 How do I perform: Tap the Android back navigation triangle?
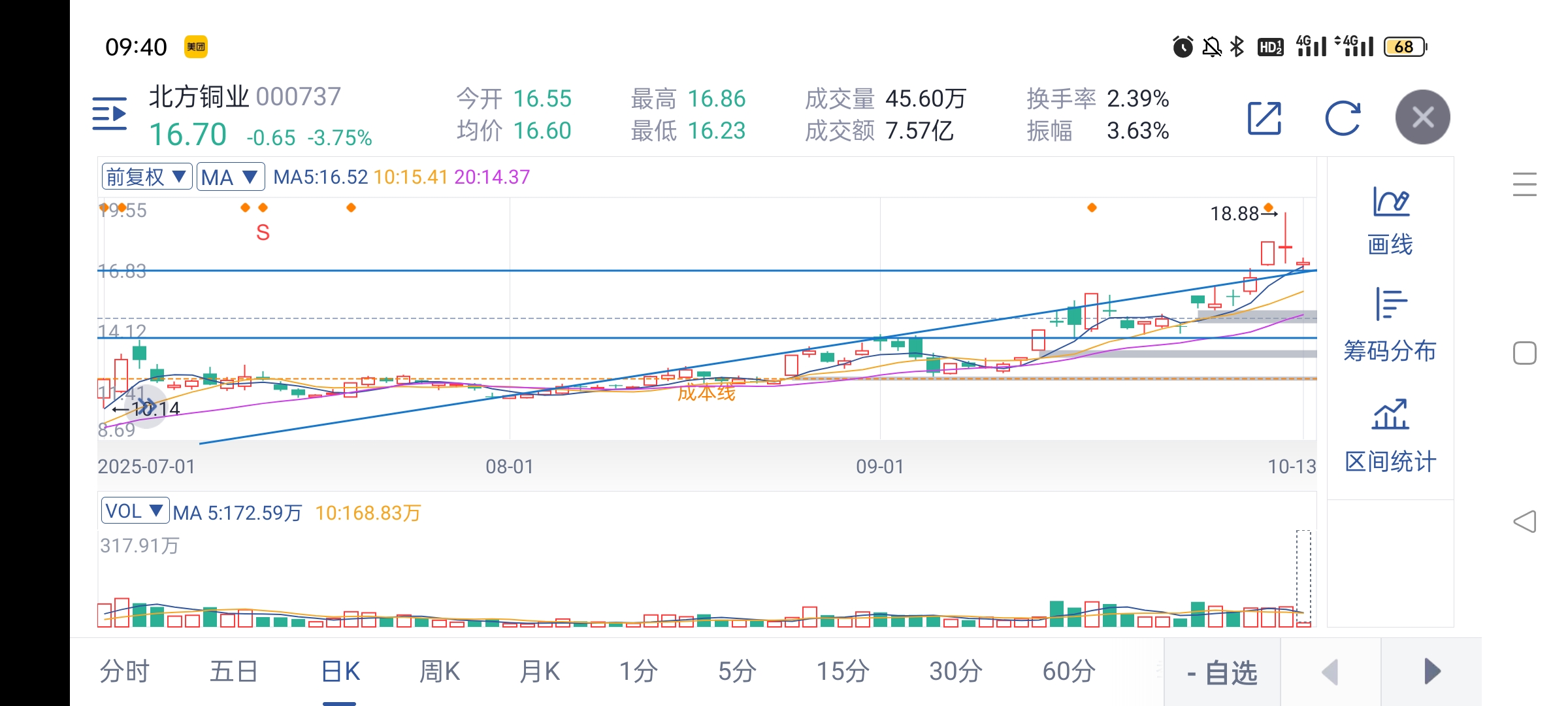click(1524, 522)
